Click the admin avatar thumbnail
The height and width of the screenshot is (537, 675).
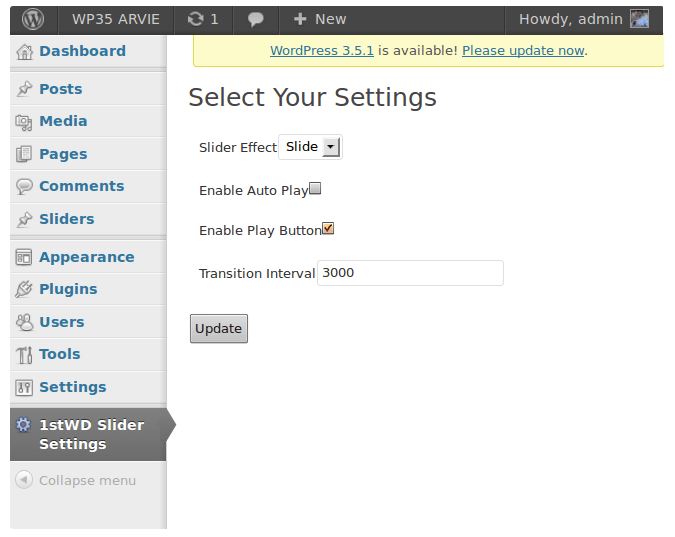[639, 19]
